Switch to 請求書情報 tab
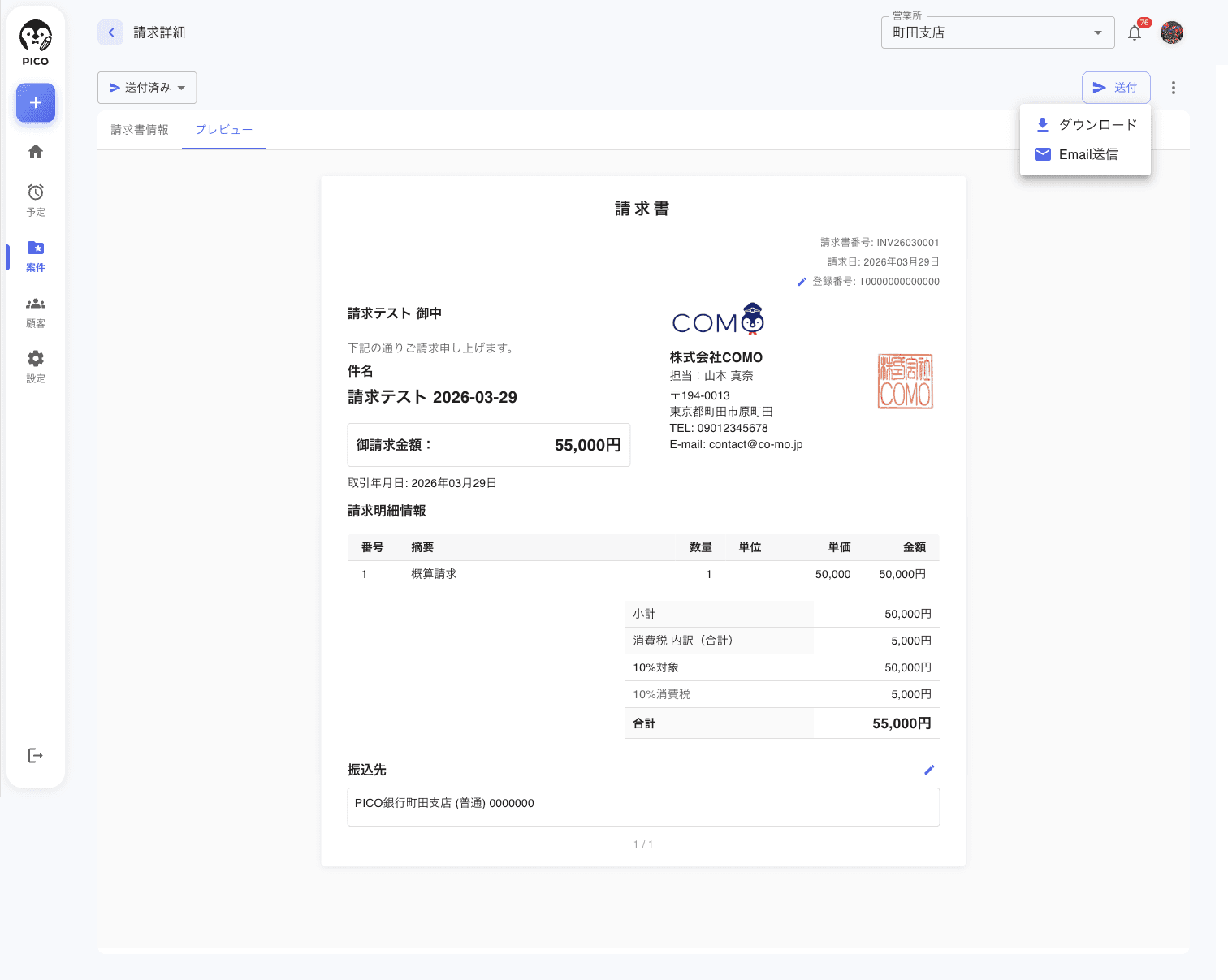 140,130
